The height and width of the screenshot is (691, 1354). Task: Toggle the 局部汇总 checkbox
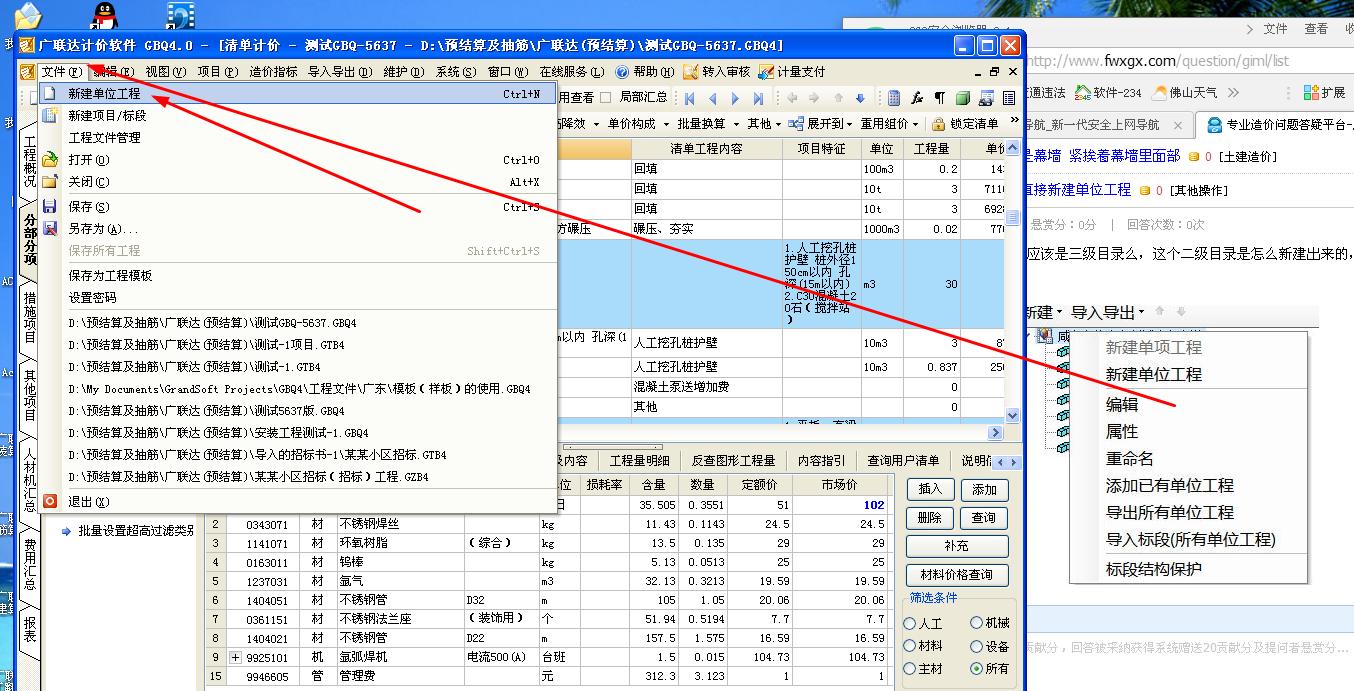pyautogui.click(x=605, y=98)
